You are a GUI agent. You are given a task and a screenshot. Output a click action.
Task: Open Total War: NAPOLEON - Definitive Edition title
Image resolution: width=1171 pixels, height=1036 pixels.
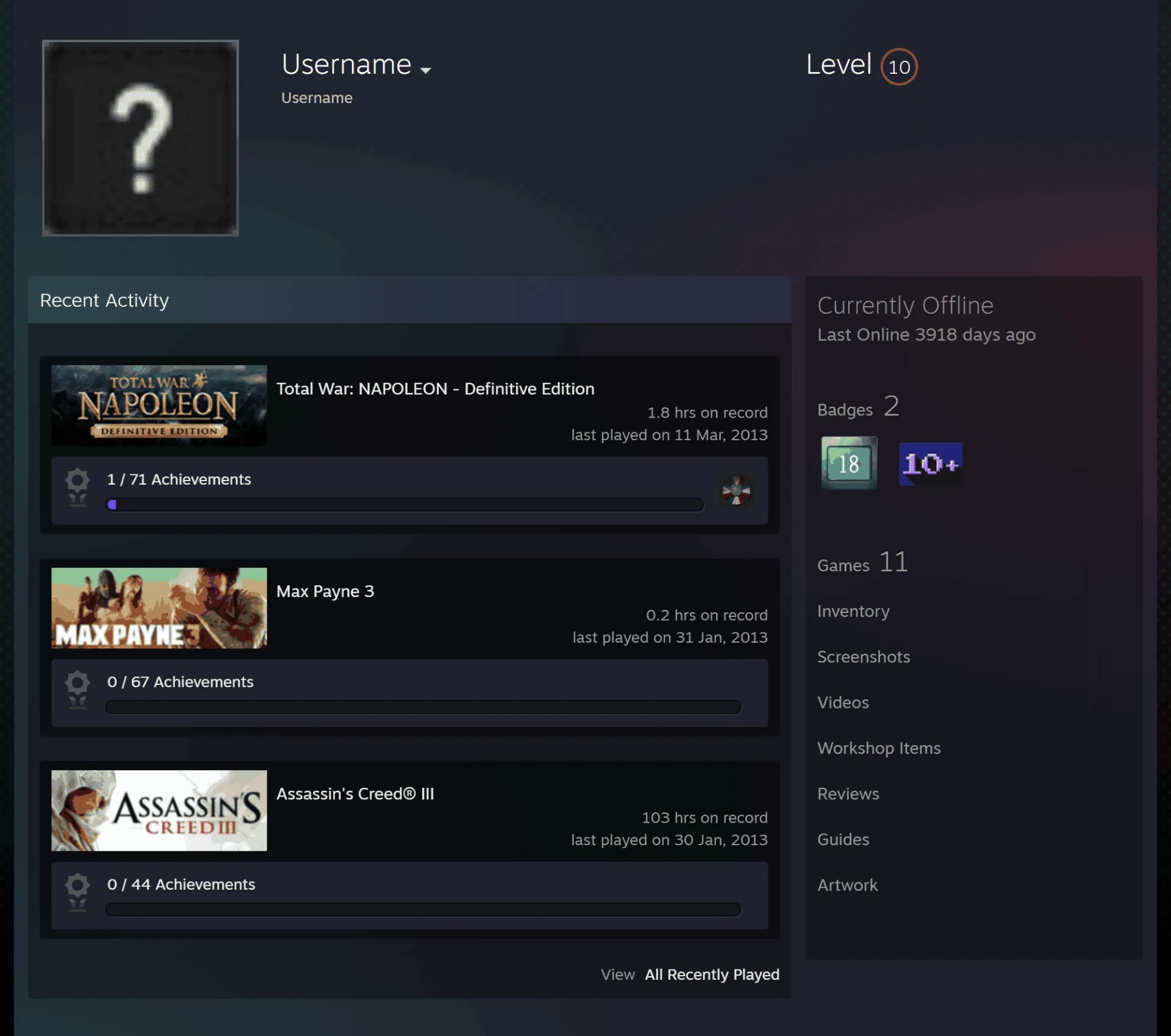[x=435, y=388]
